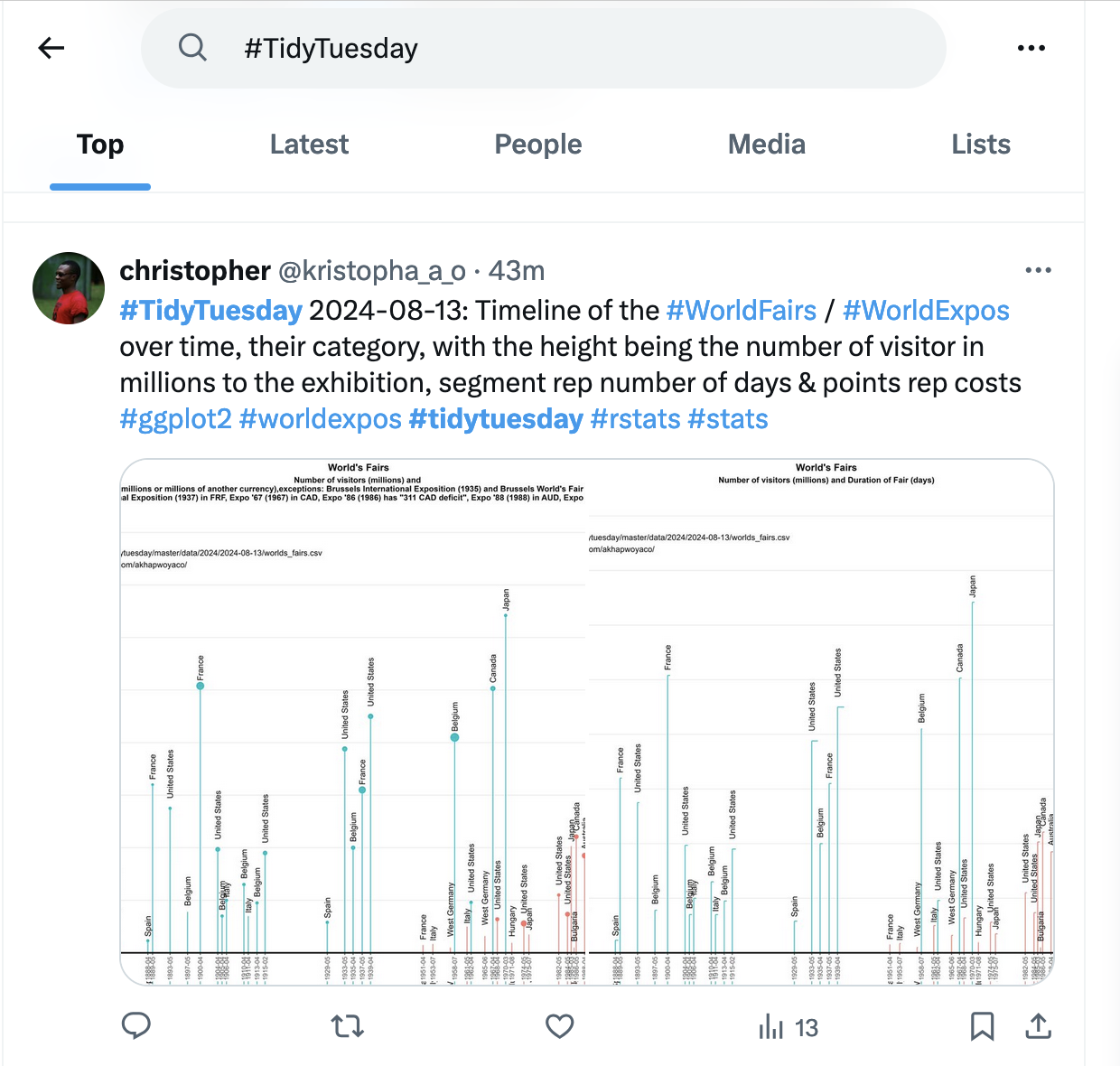
Task: Focus the #TidyTuesday search field
Action: point(543,48)
